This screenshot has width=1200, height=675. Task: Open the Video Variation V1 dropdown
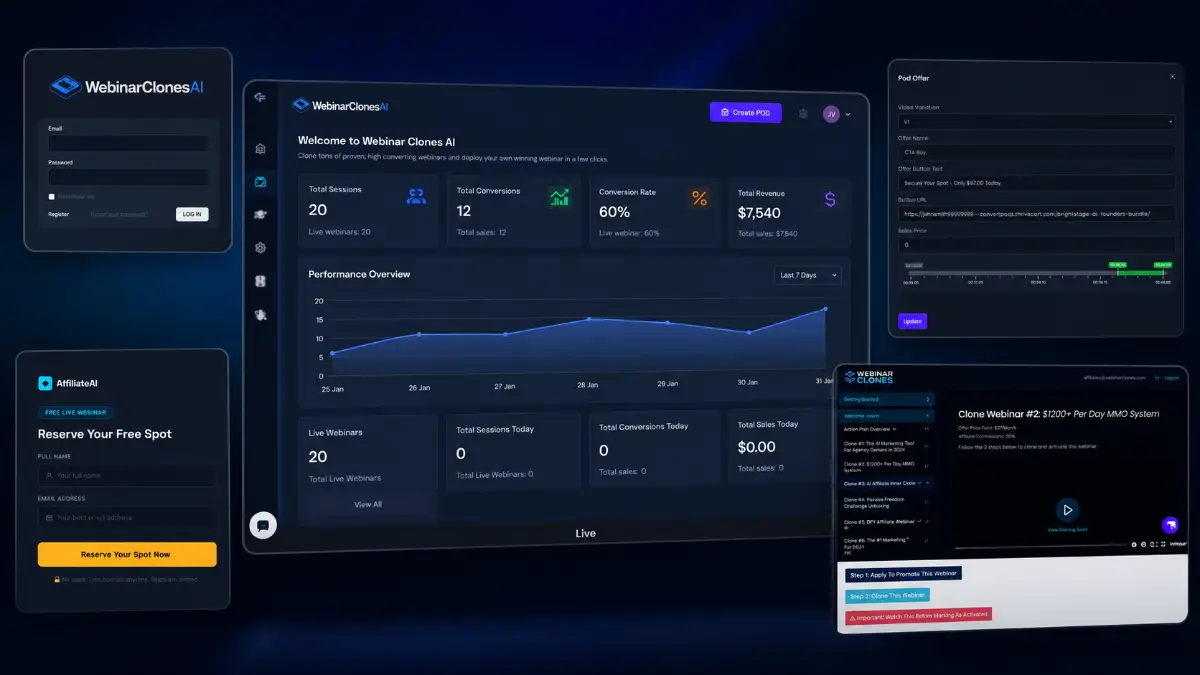[x=1036, y=122]
